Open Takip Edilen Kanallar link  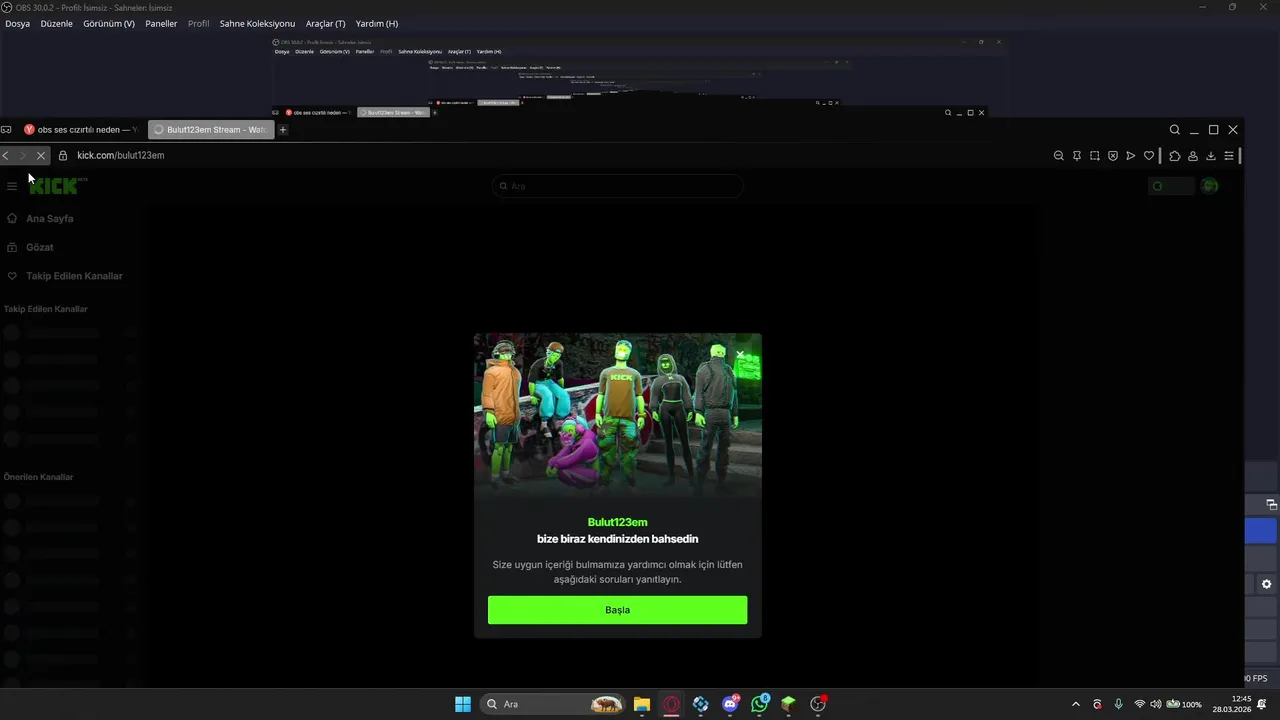[74, 276]
